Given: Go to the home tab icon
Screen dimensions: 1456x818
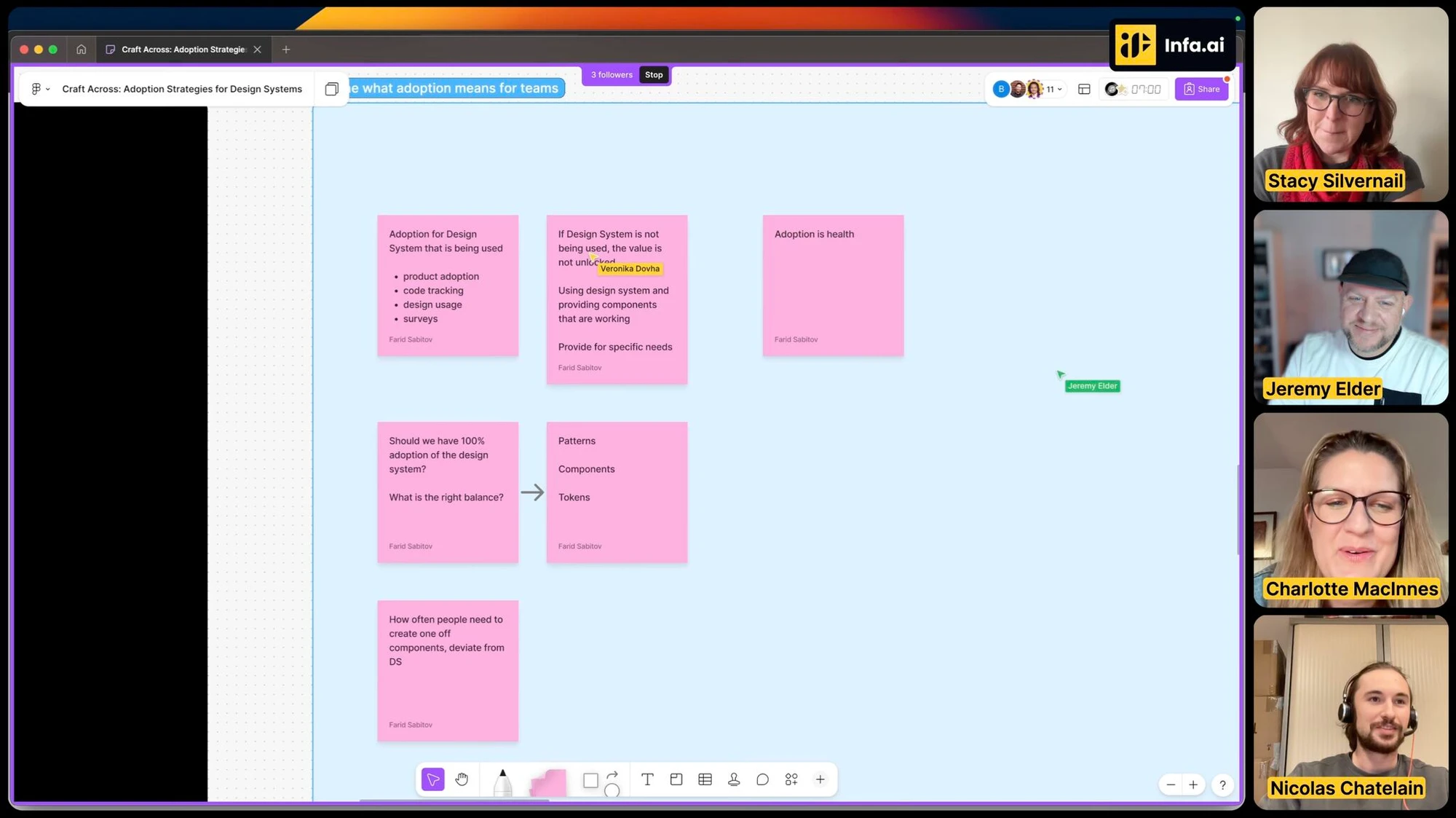Looking at the screenshot, I should click(x=81, y=50).
